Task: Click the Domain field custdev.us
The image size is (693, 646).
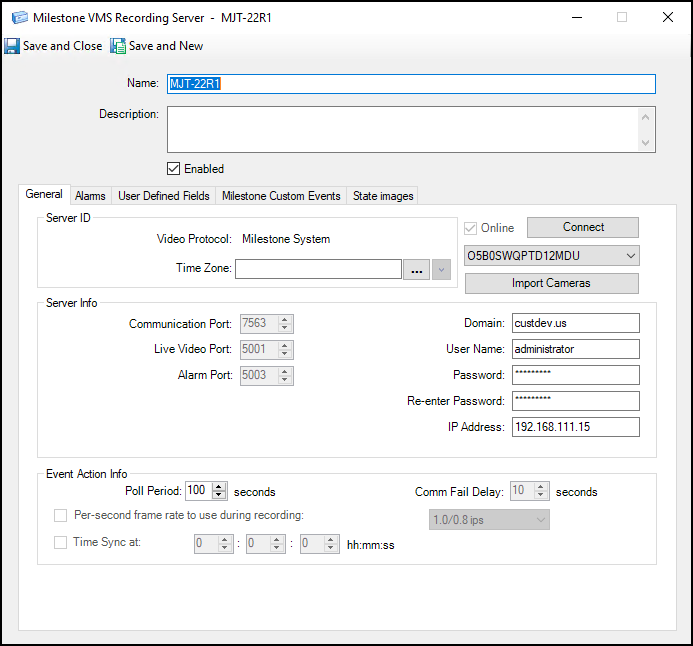Action: [x=575, y=323]
